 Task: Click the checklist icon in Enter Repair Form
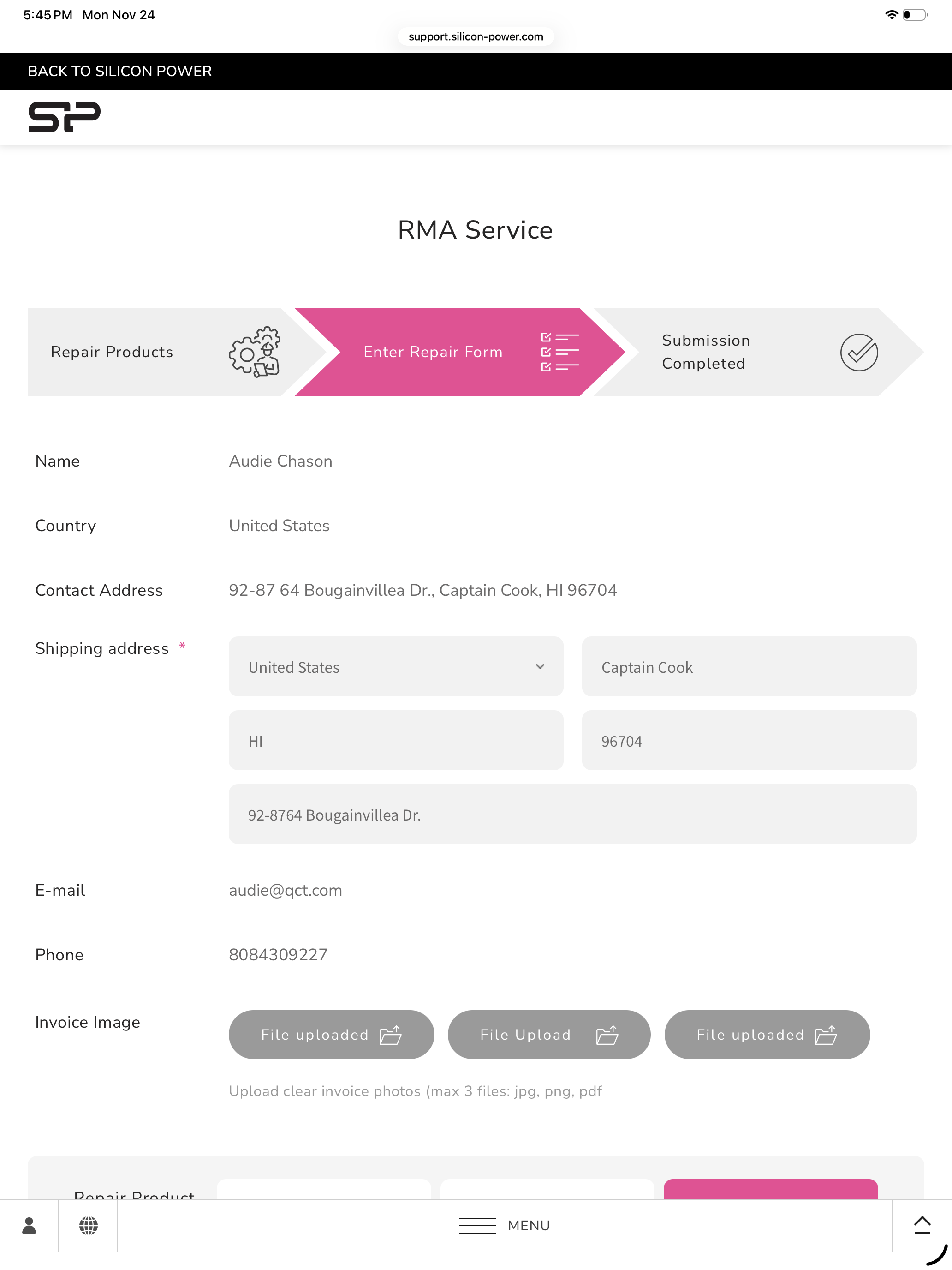559,352
